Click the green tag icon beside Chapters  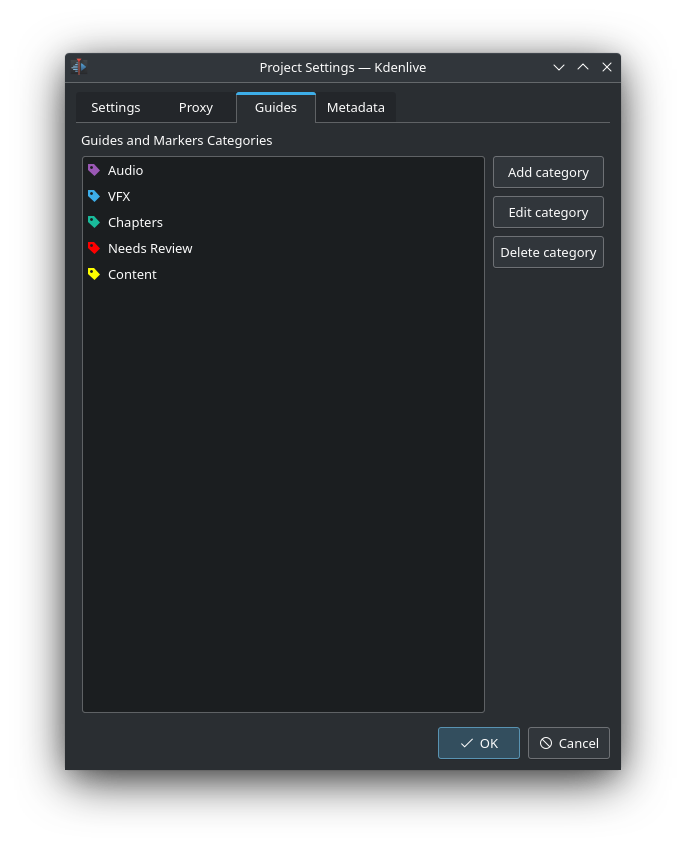[x=94, y=222]
